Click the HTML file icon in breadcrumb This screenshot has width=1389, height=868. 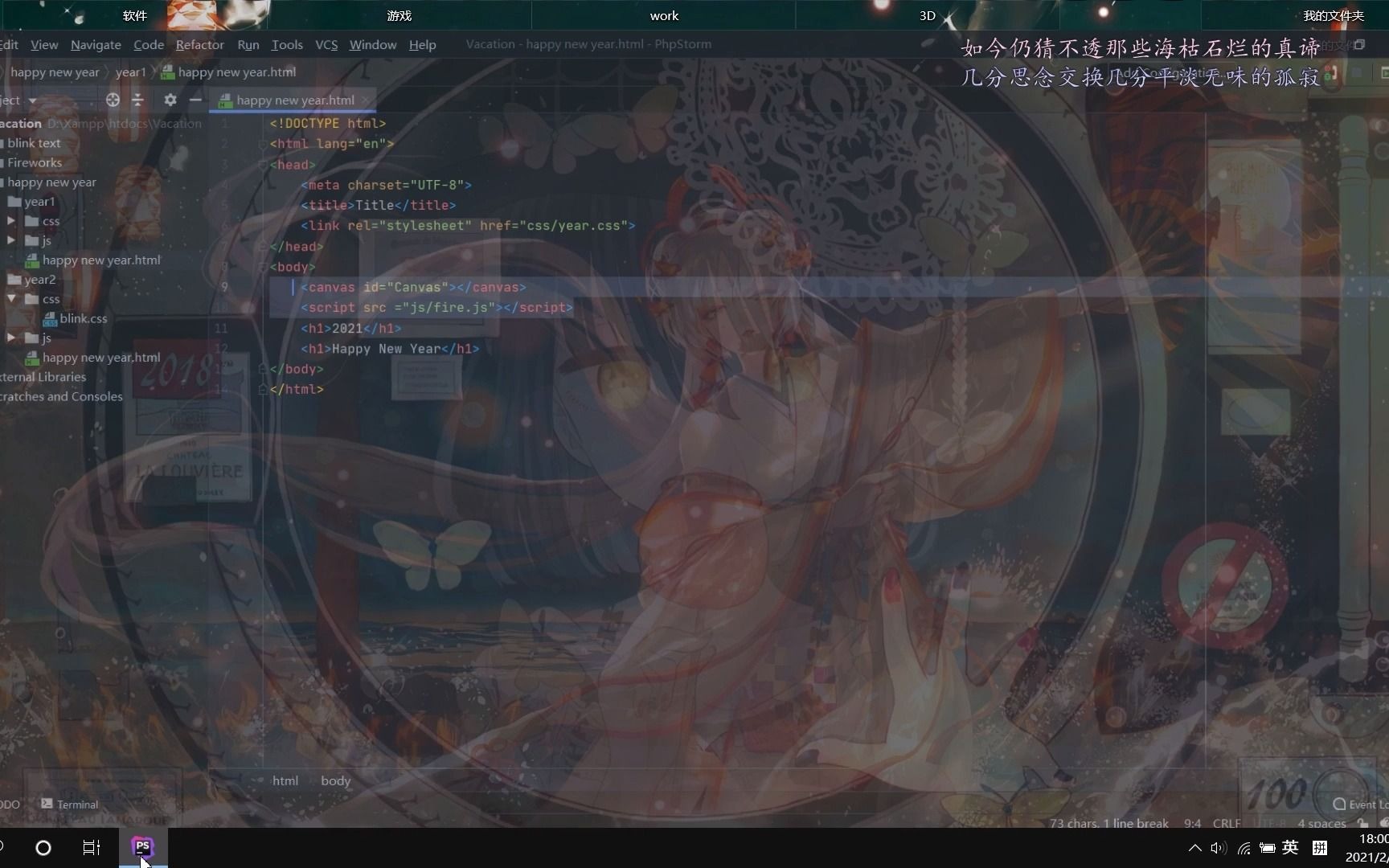point(168,72)
